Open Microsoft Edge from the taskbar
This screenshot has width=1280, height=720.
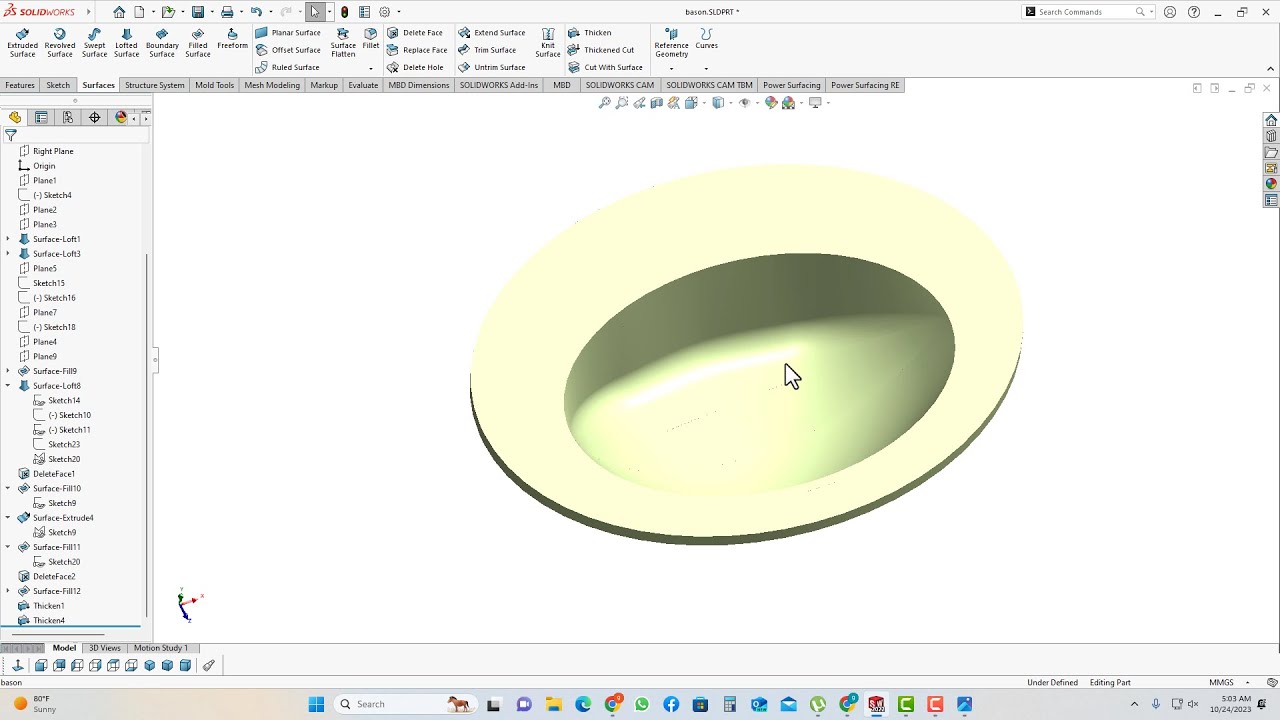(583, 704)
